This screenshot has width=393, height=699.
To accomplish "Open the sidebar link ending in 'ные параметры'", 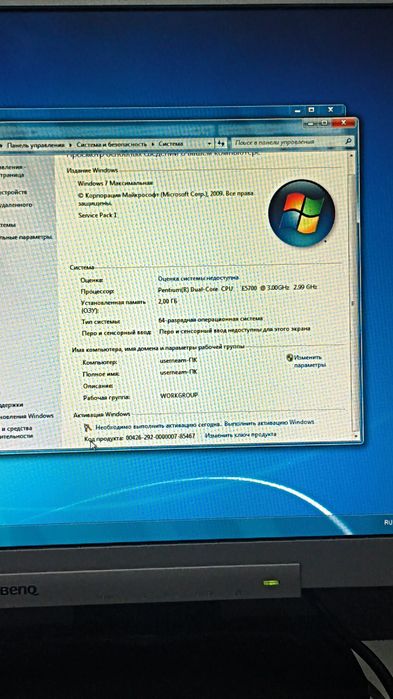I will coord(26,237).
